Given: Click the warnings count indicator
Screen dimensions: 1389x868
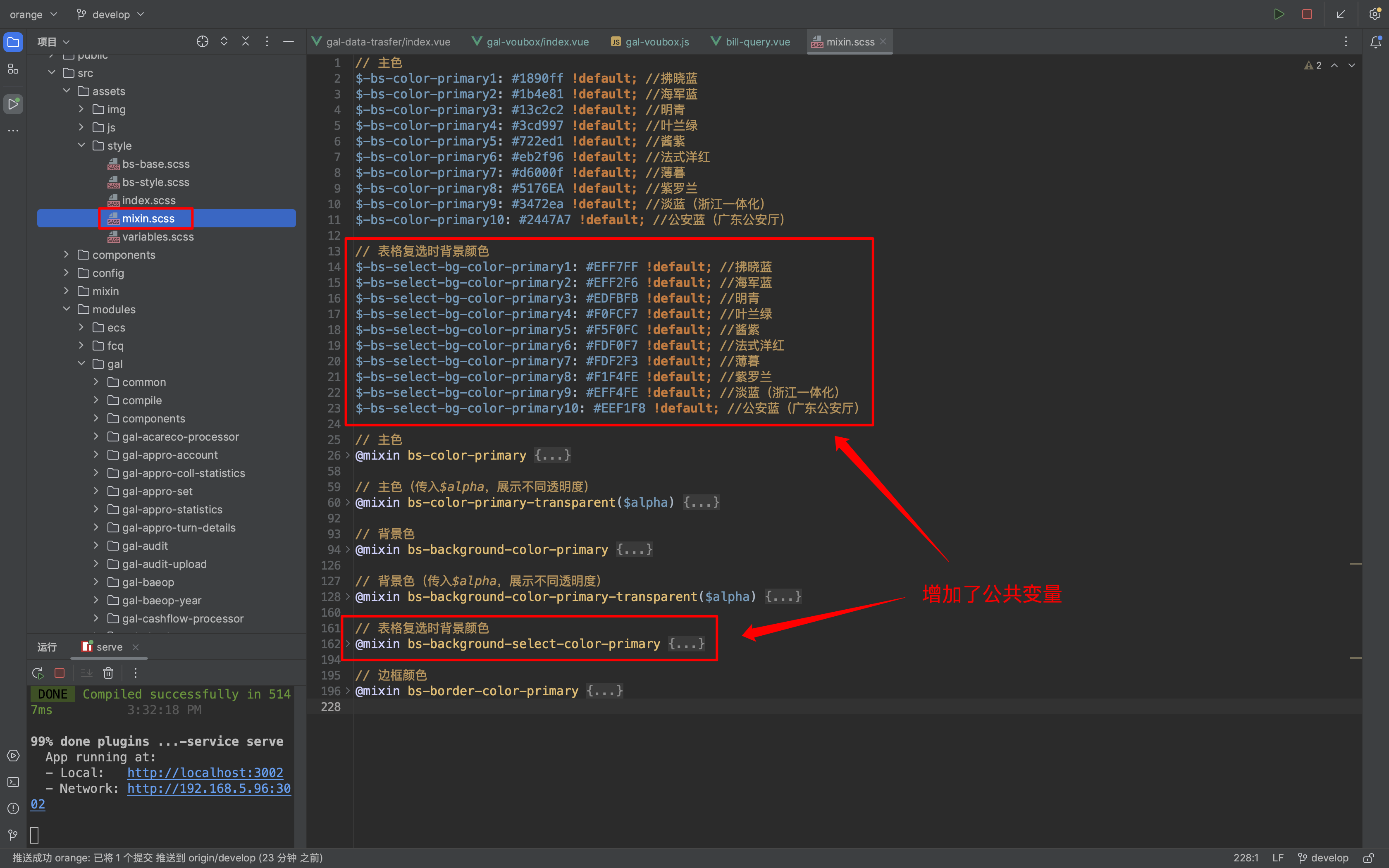Looking at the screenshot, I should [x=1313, y=65].
